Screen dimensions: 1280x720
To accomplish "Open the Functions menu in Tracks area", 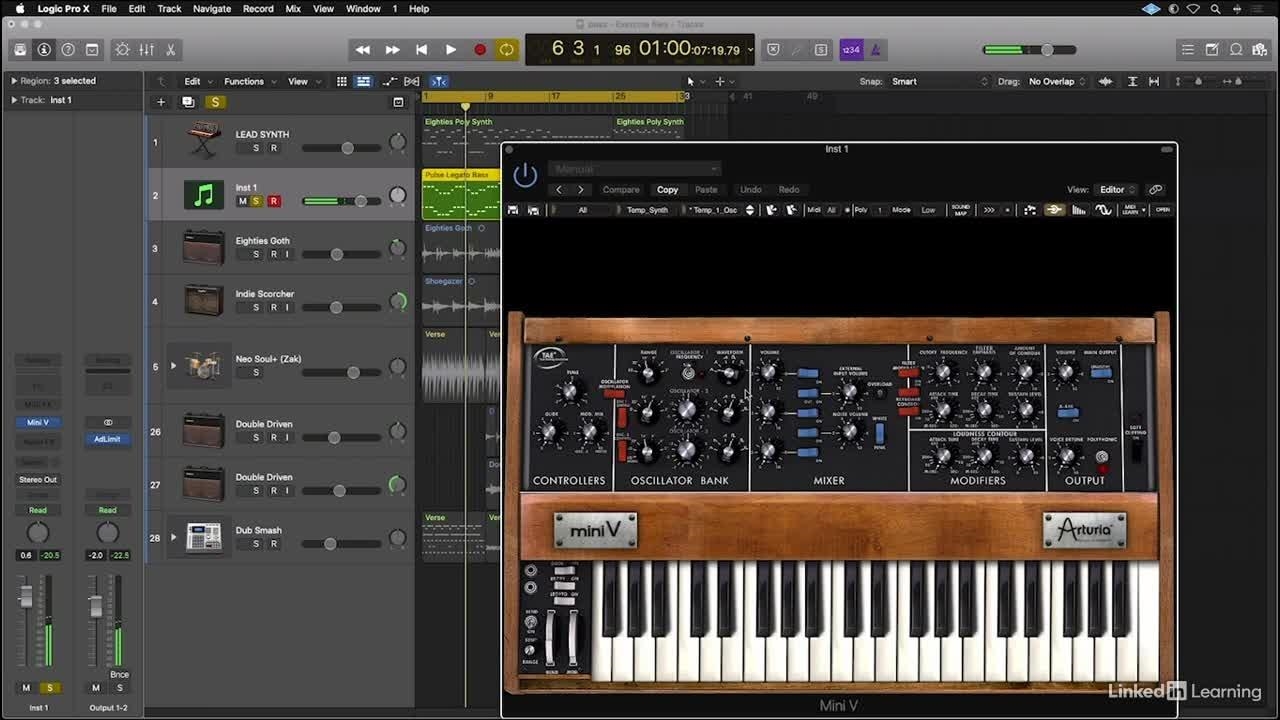I will pyautogui.click(x=246, y=82).
